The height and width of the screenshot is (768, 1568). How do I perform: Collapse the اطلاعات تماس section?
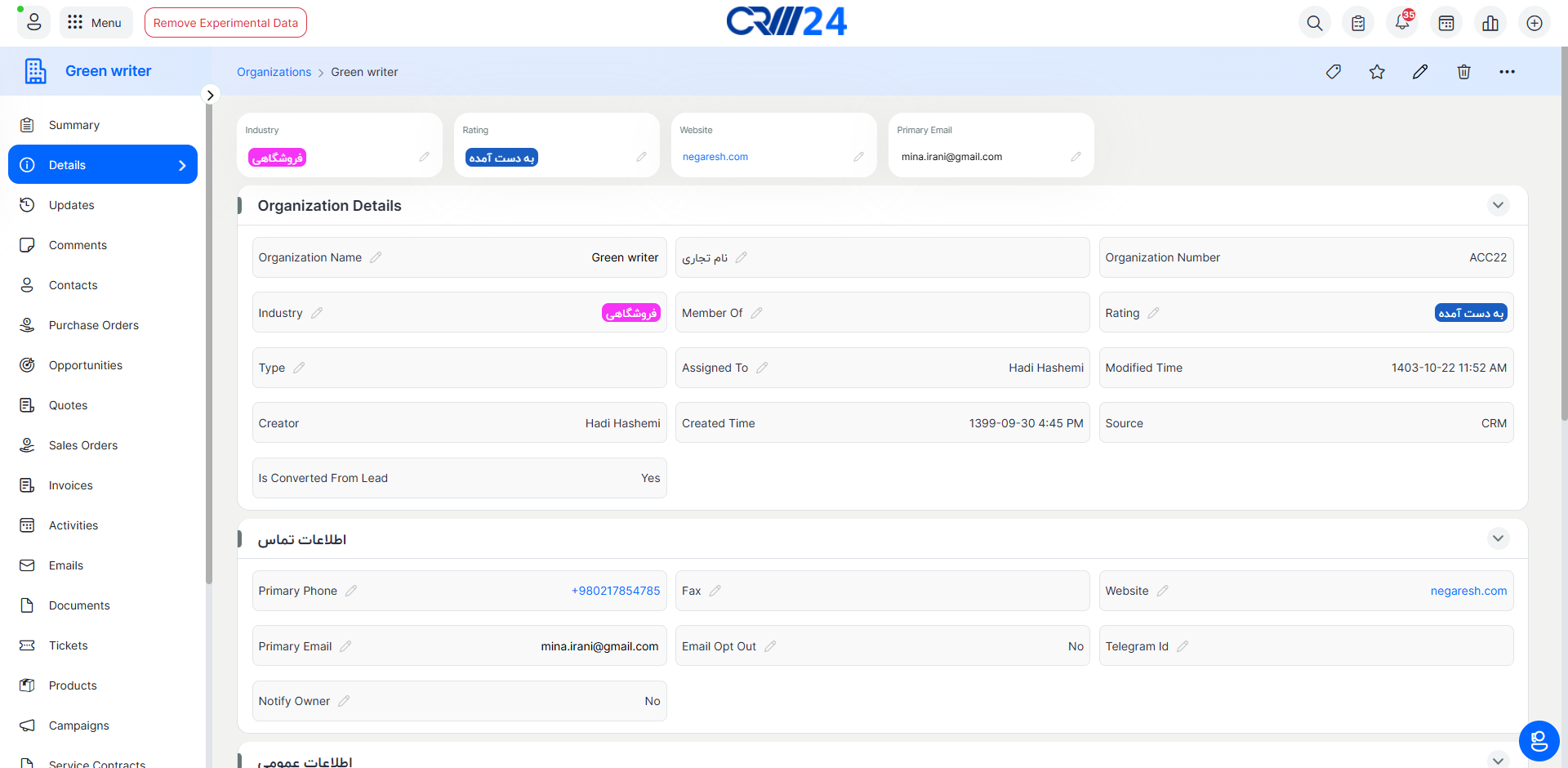[x=1498, y=538]
